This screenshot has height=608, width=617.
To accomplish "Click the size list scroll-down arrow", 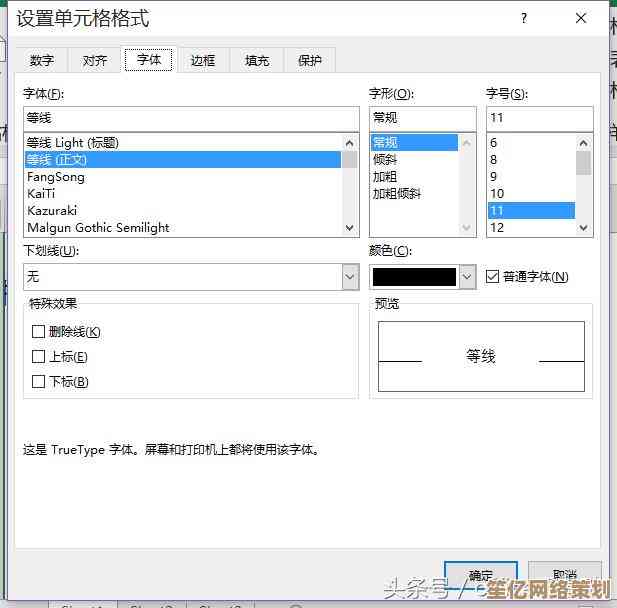I will 583,227.
